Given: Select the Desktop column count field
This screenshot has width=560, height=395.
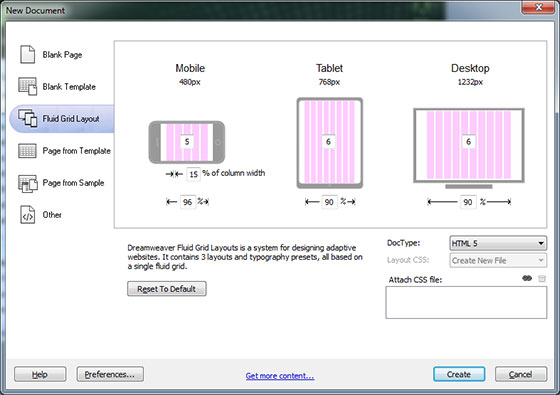Looking at the screenshot, I should tap(469, 142).
